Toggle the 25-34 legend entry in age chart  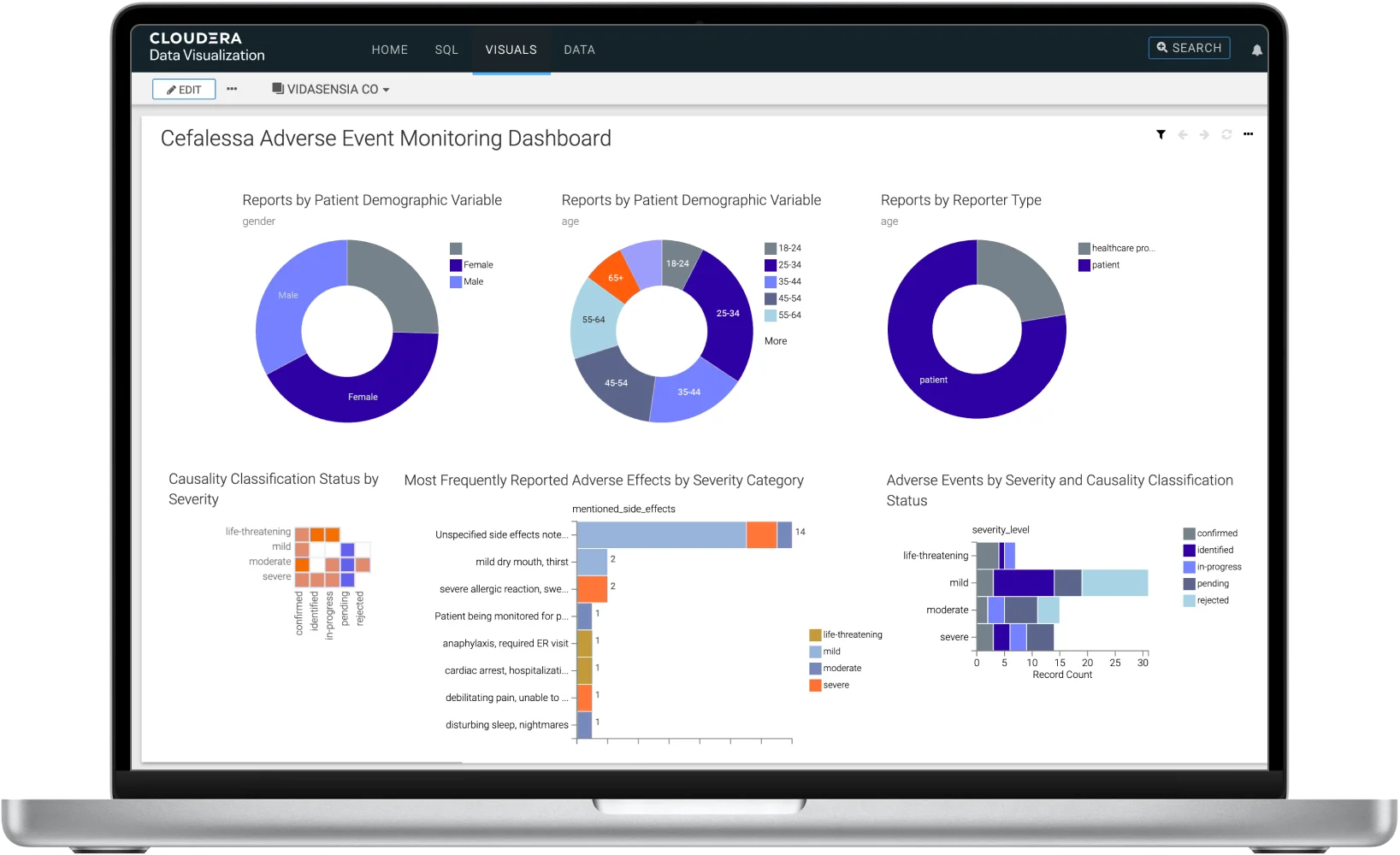(789, 265)
